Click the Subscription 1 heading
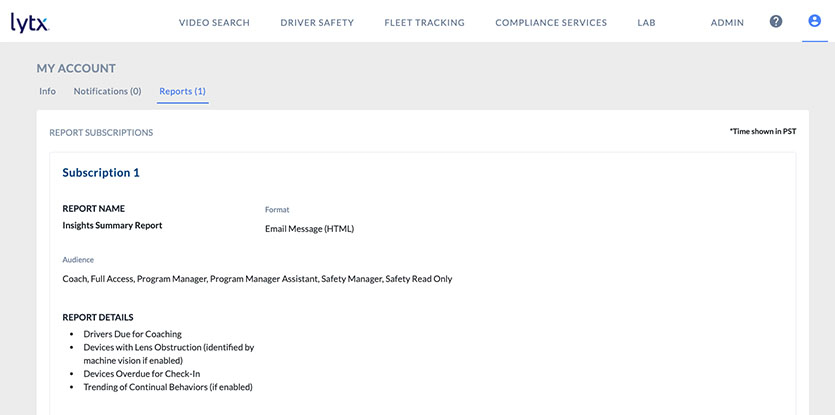Image resolution: width=835 pixels, height=415 pixels. (x=101, y=173)
